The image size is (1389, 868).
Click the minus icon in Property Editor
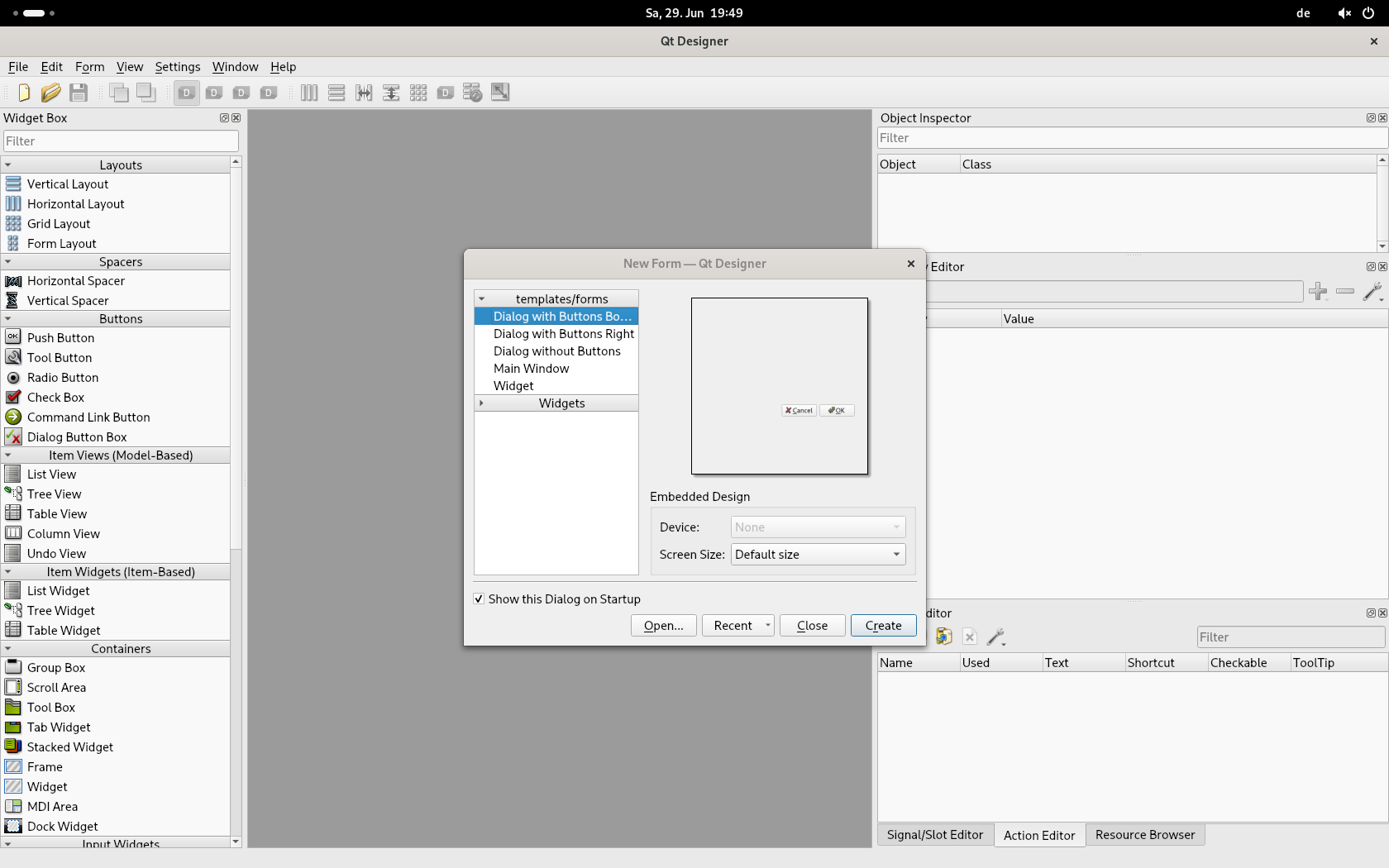coord(1345,291)
